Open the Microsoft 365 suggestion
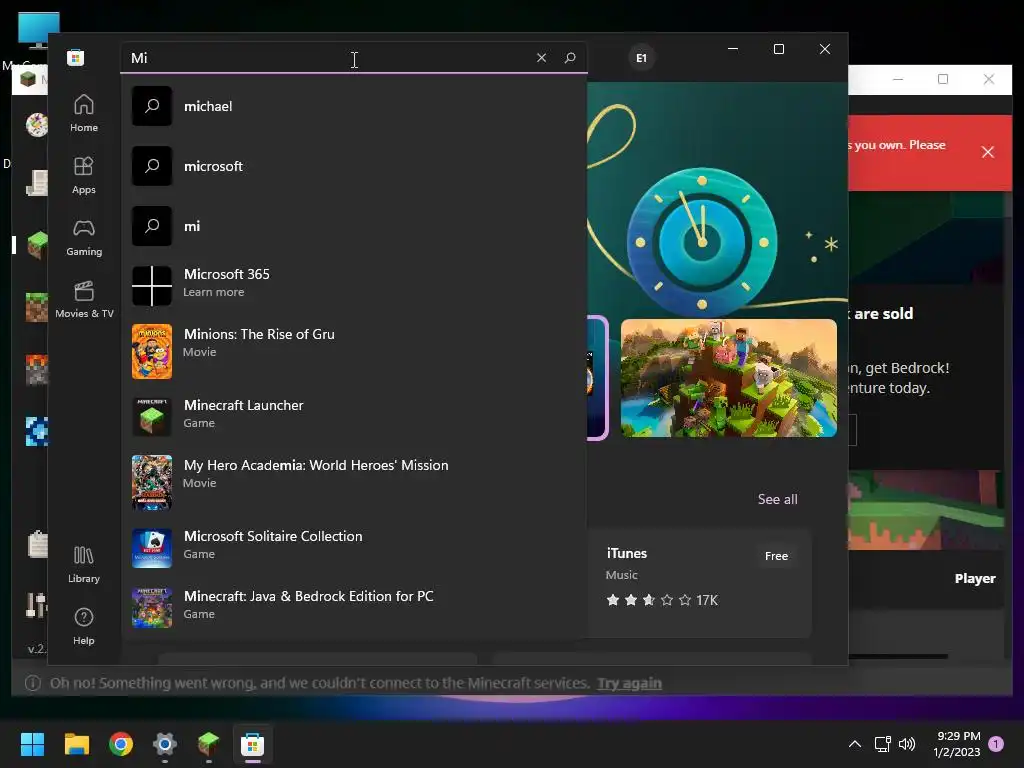 pyautogui.click(x=353, y=285)
